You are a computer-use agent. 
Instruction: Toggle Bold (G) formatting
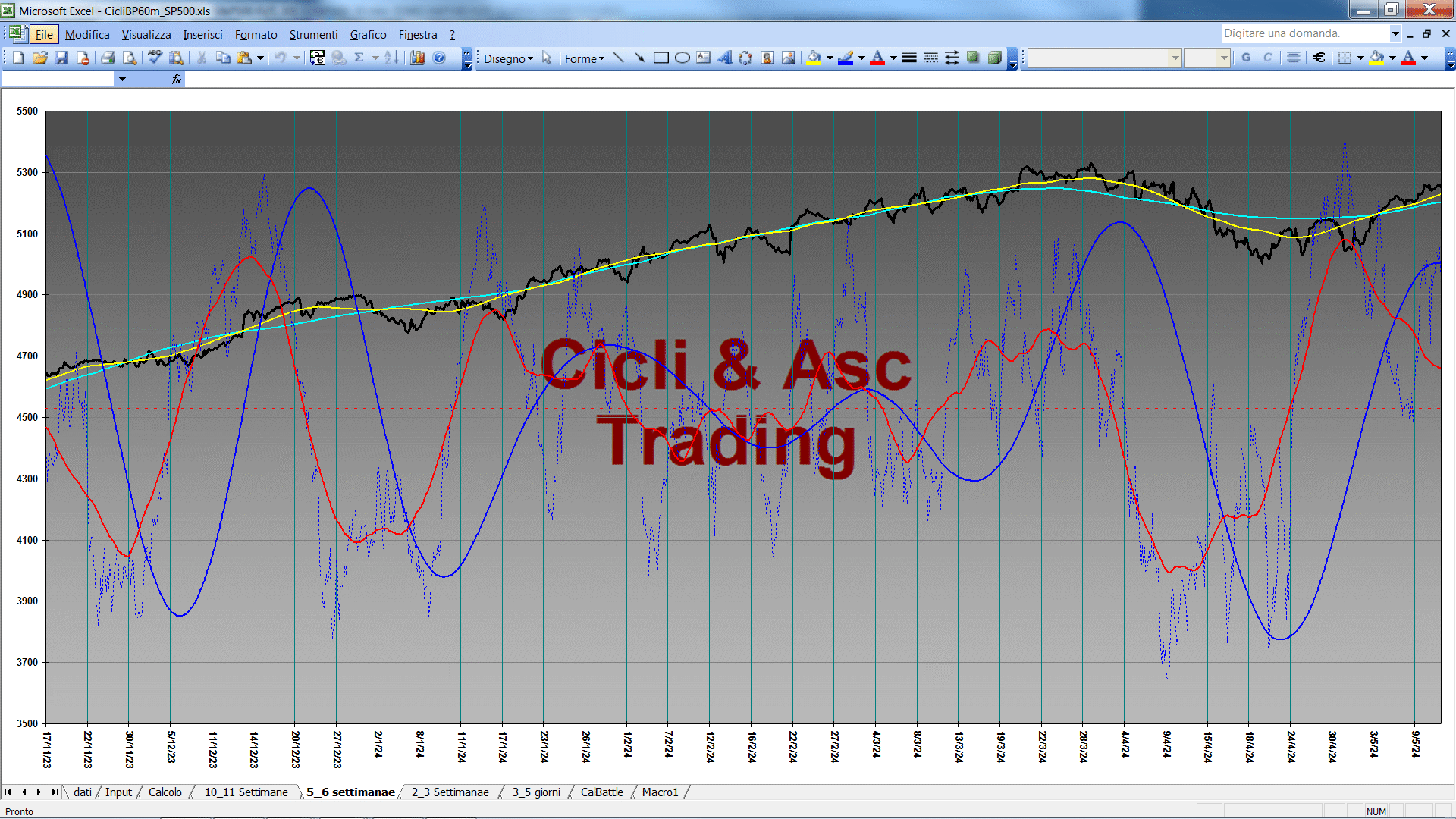pyautogui.click(x=1246, y=58)
